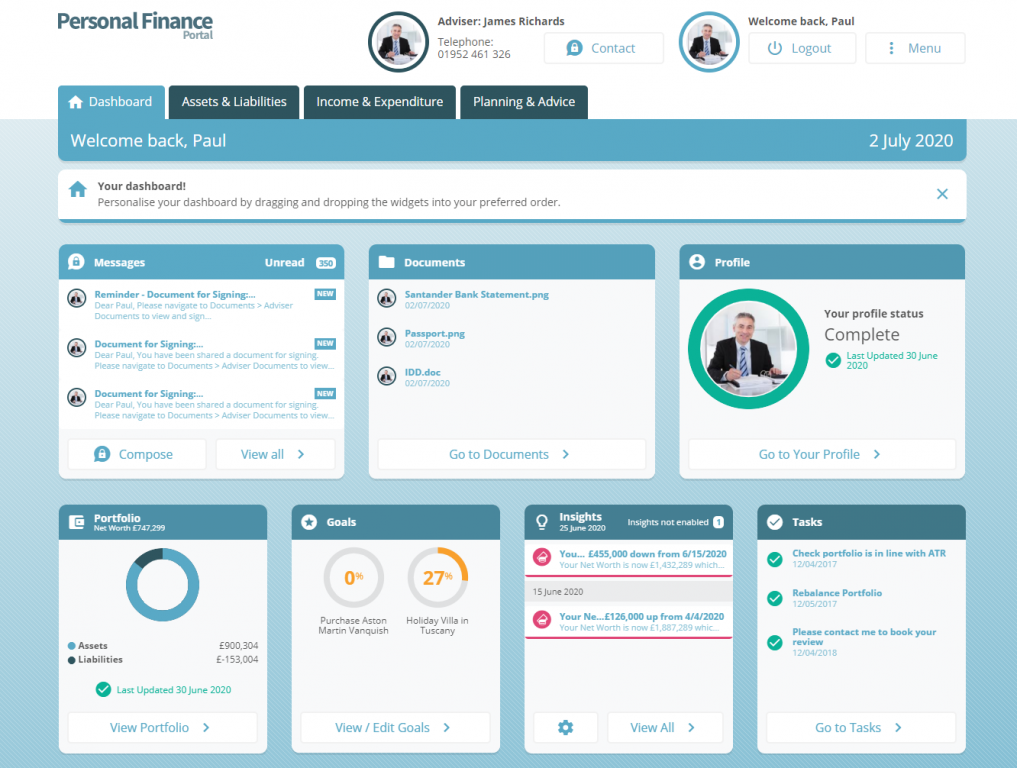Click the Tasks checkmark icon in widget header
Image resolution: width=1017 pixels, height=768 pixels.
(774, 521)
